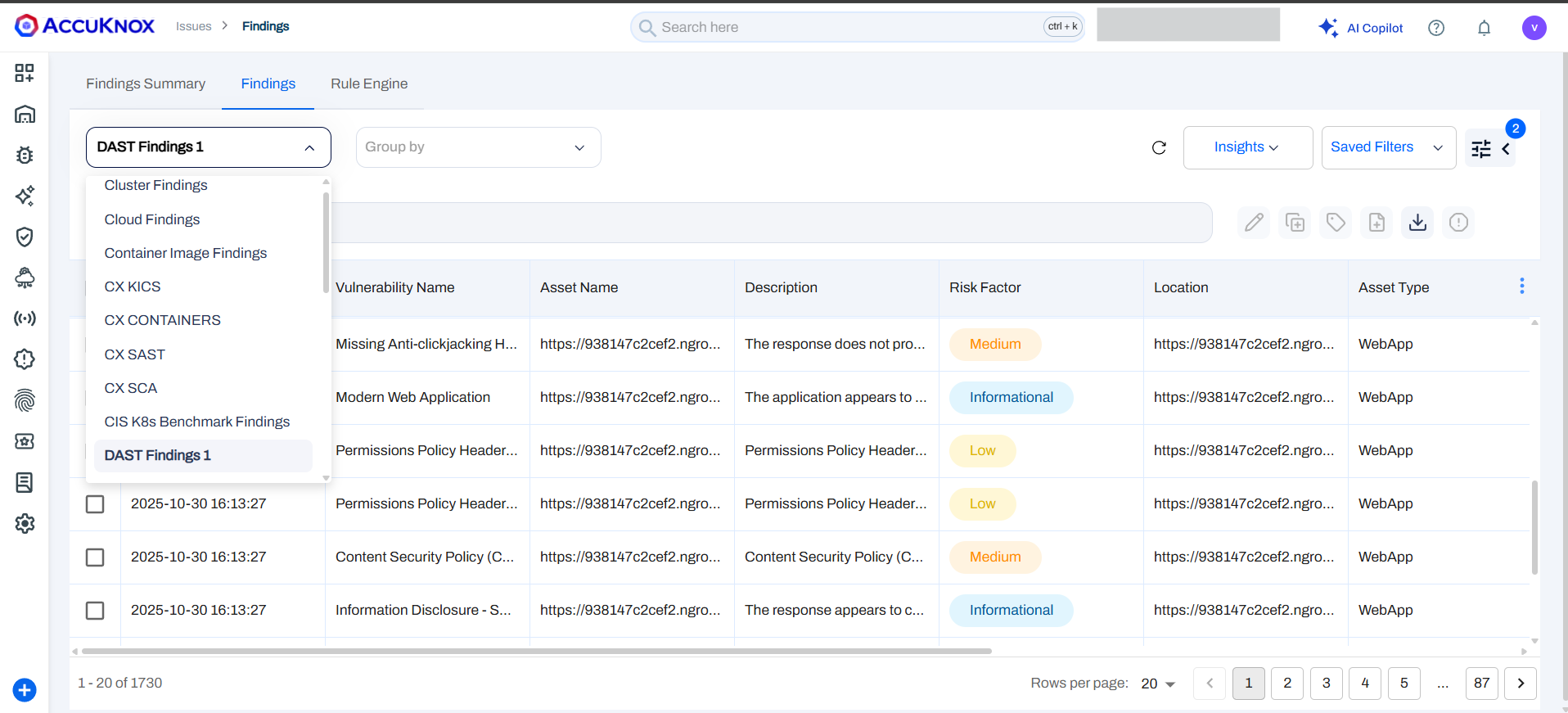Image resolution: width=1568 pixels, height=713 pixels.
Task: Select CIS K8s Benchmark Findings option
Action: point(204,422)
